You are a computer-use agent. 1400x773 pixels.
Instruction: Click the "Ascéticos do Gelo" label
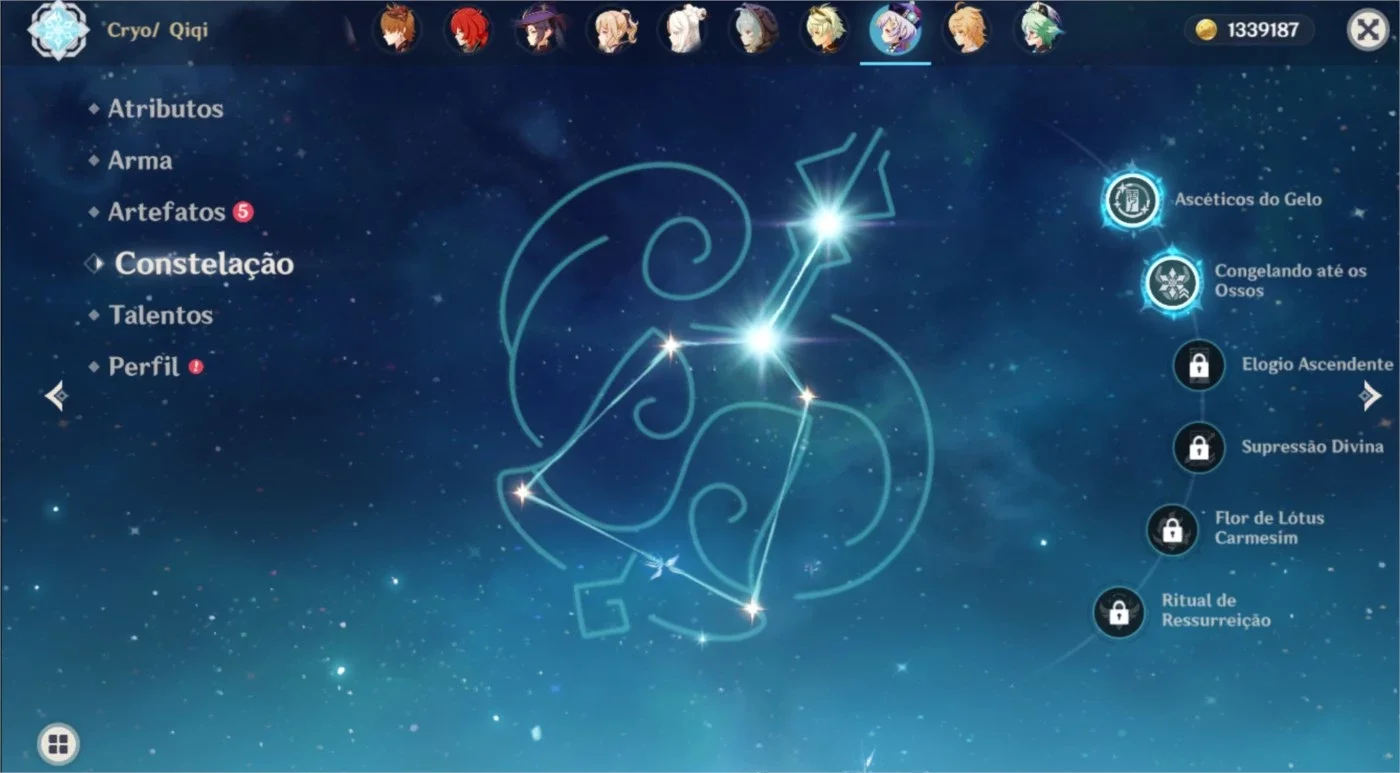pos(1248,200)
